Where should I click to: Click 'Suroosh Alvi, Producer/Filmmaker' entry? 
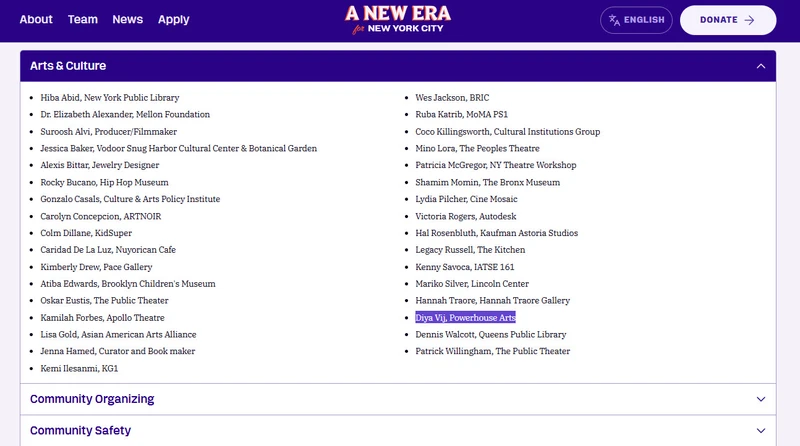click(109, 132)
